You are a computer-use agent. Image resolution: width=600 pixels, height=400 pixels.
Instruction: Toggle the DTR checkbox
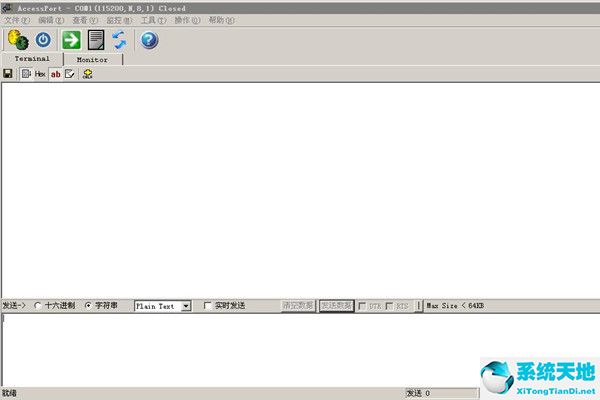point(362,306)
